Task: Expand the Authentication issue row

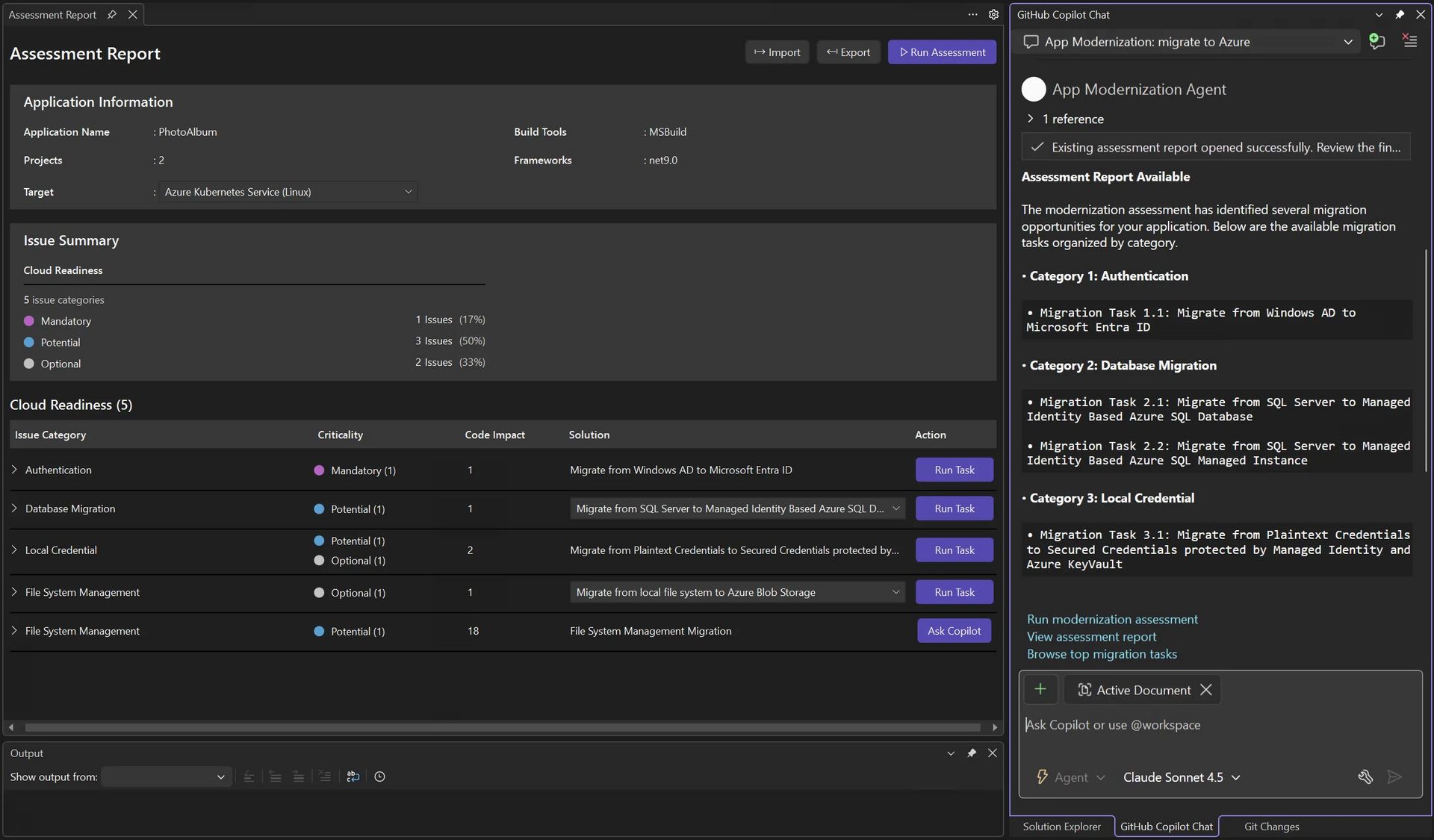Action: pyautogui.click(x=14, y=470)
